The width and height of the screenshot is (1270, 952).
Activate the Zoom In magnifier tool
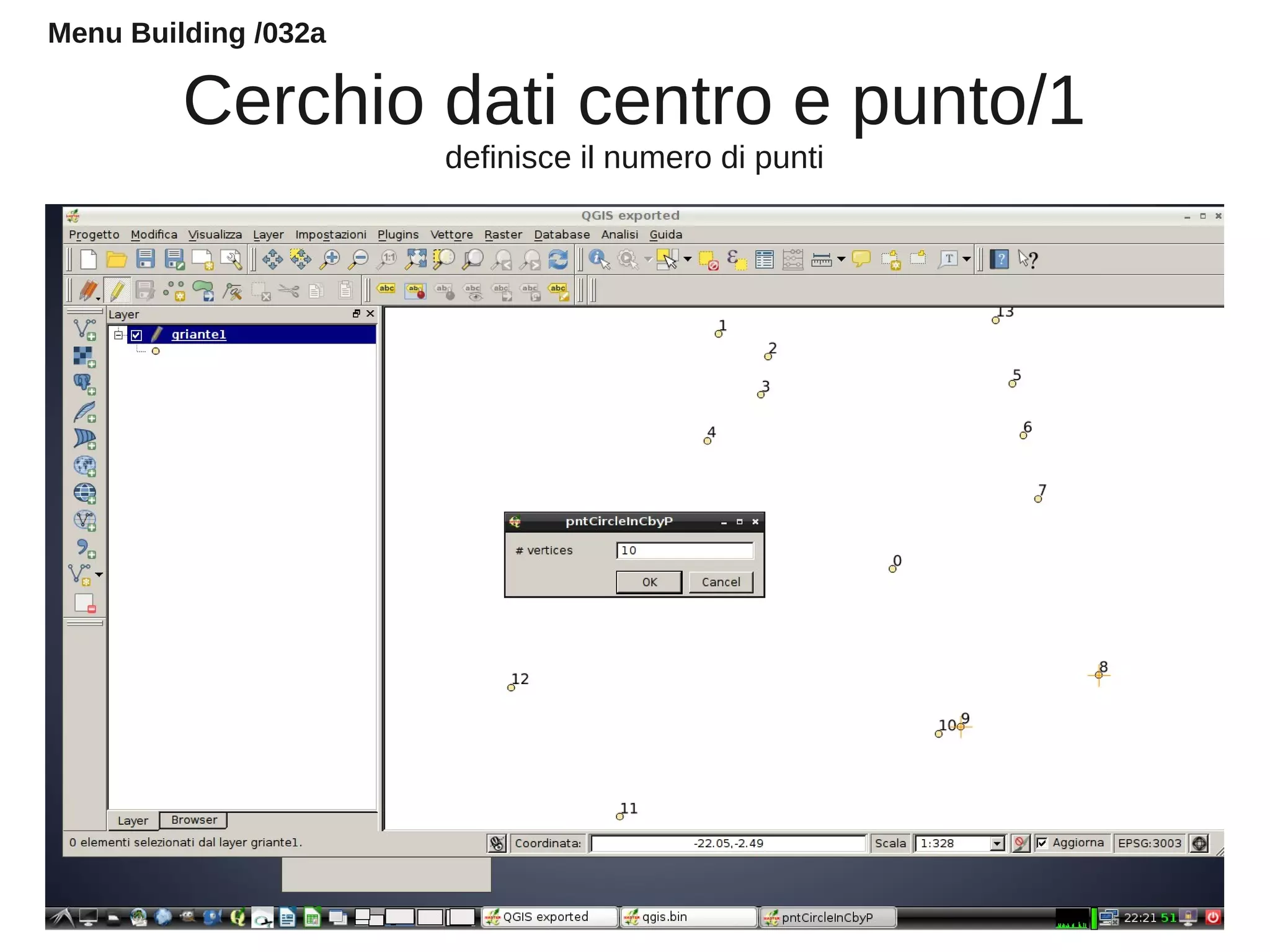click(330, 259)
